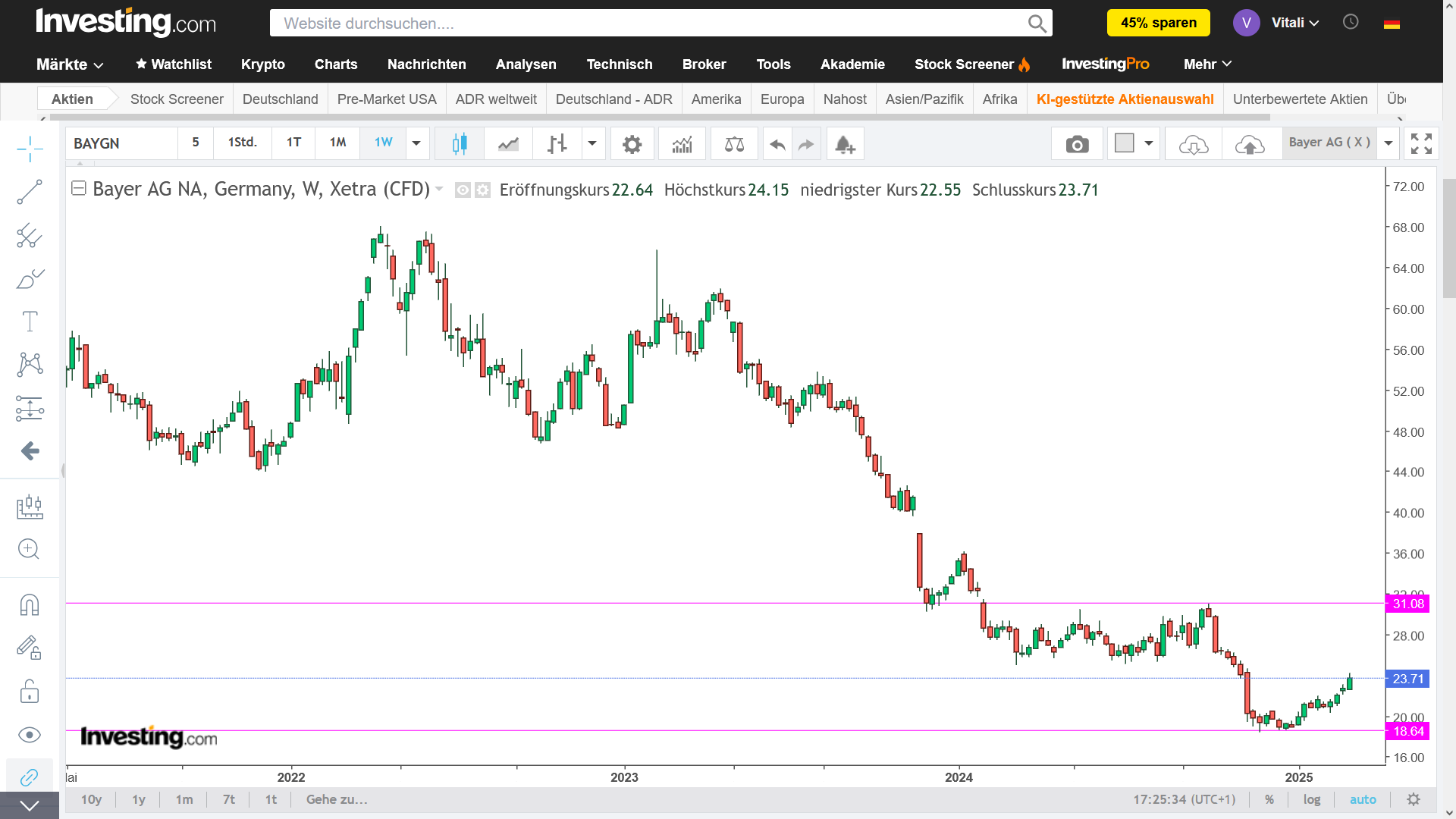Click the 45% sparen button
Image resolution: width=1456 pixels, height=819 pixels.
coord(1158,23)
